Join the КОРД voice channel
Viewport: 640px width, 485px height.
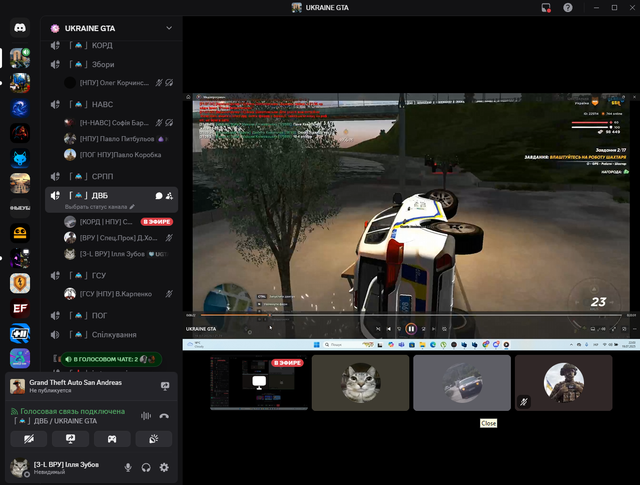pyautogui.click(x=111, y=45)
